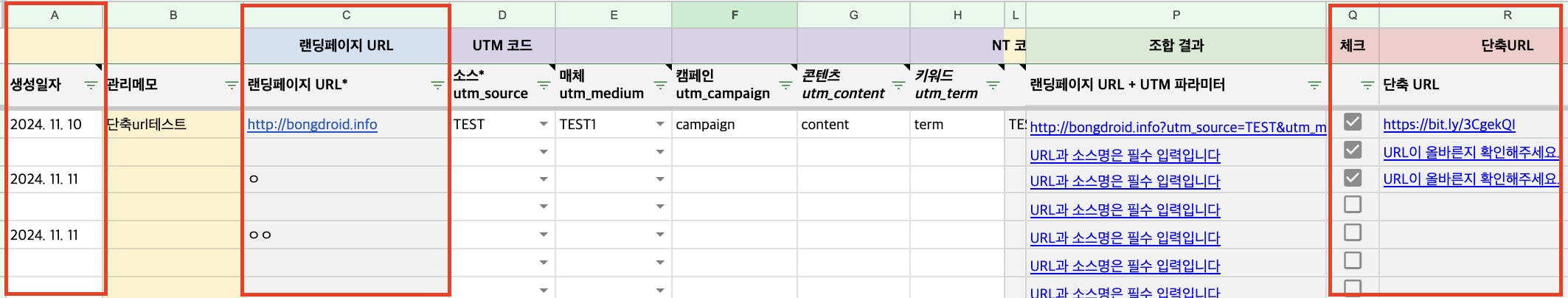This screenshot has width=1568, height=298.
Task: Click the utm_source header filter icon
Action: coord(544,86)
